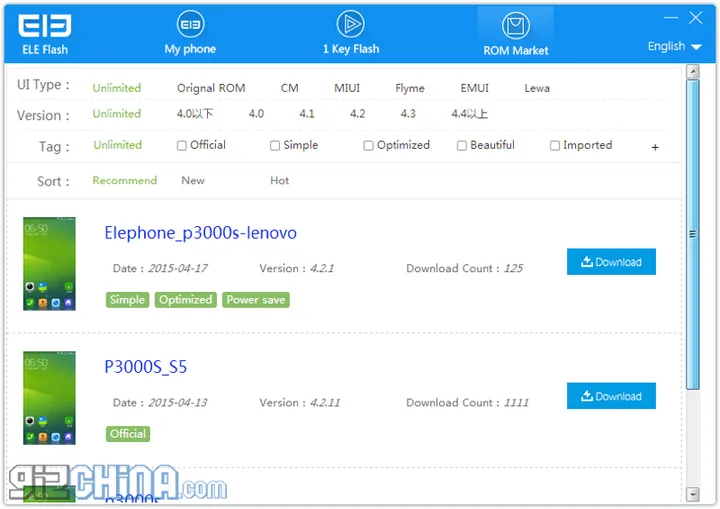Check the Simple tag checkbox
Viewport: 720px width, 509px height.
pos(275,146)
